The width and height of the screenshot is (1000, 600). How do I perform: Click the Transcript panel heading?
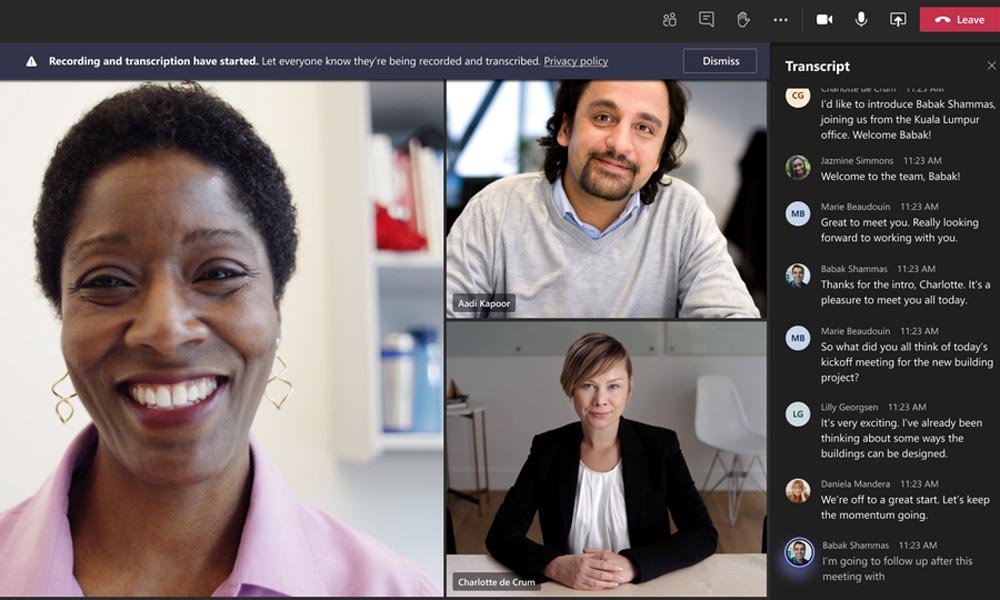pyautogui.click(x=817, y=66)
